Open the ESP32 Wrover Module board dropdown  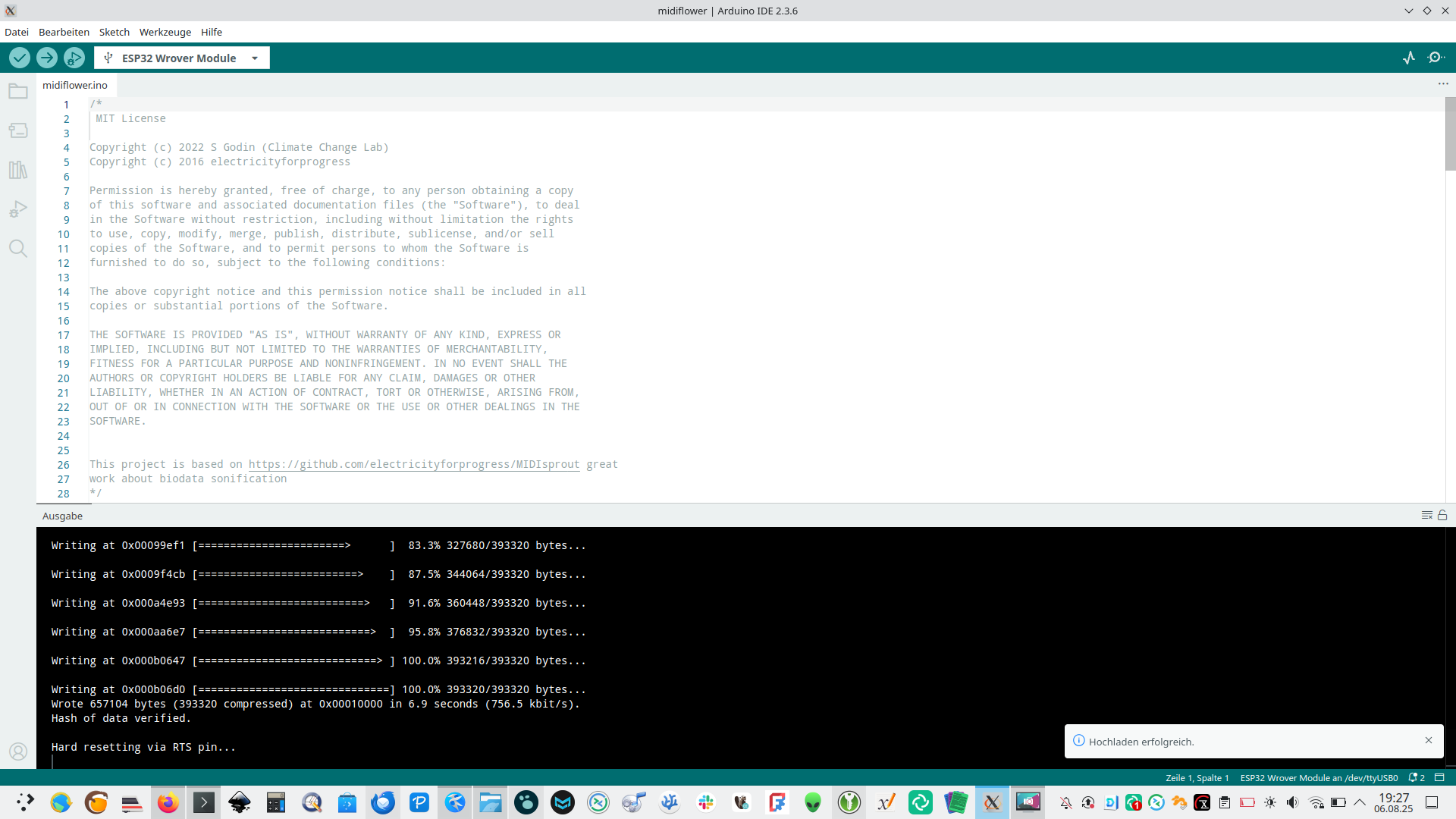182,58
